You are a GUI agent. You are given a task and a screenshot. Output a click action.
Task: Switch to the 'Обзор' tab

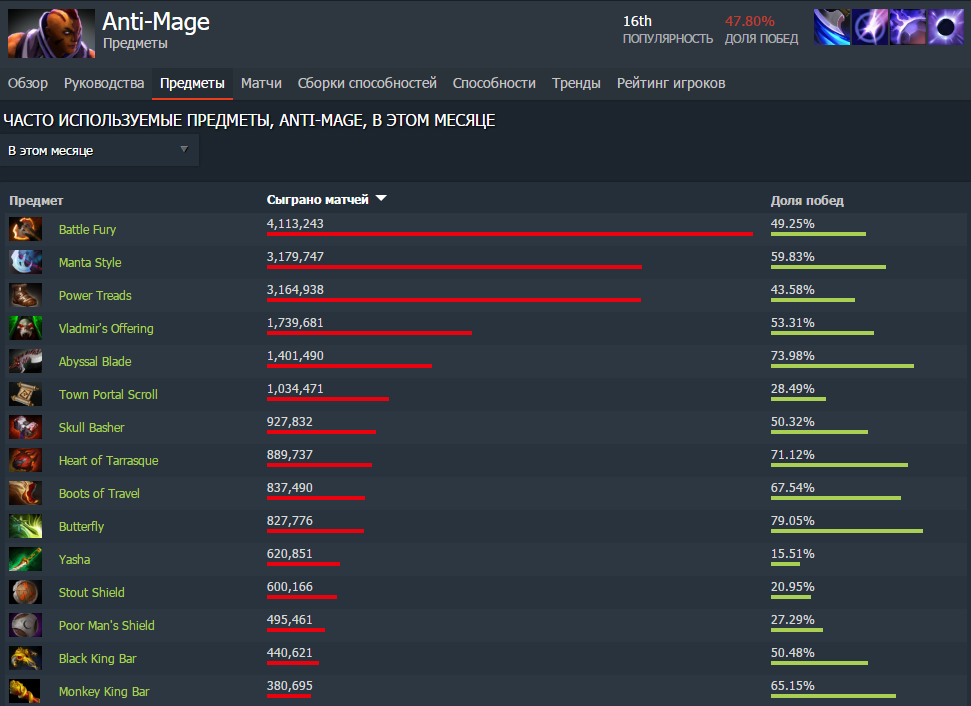[28, 83]
